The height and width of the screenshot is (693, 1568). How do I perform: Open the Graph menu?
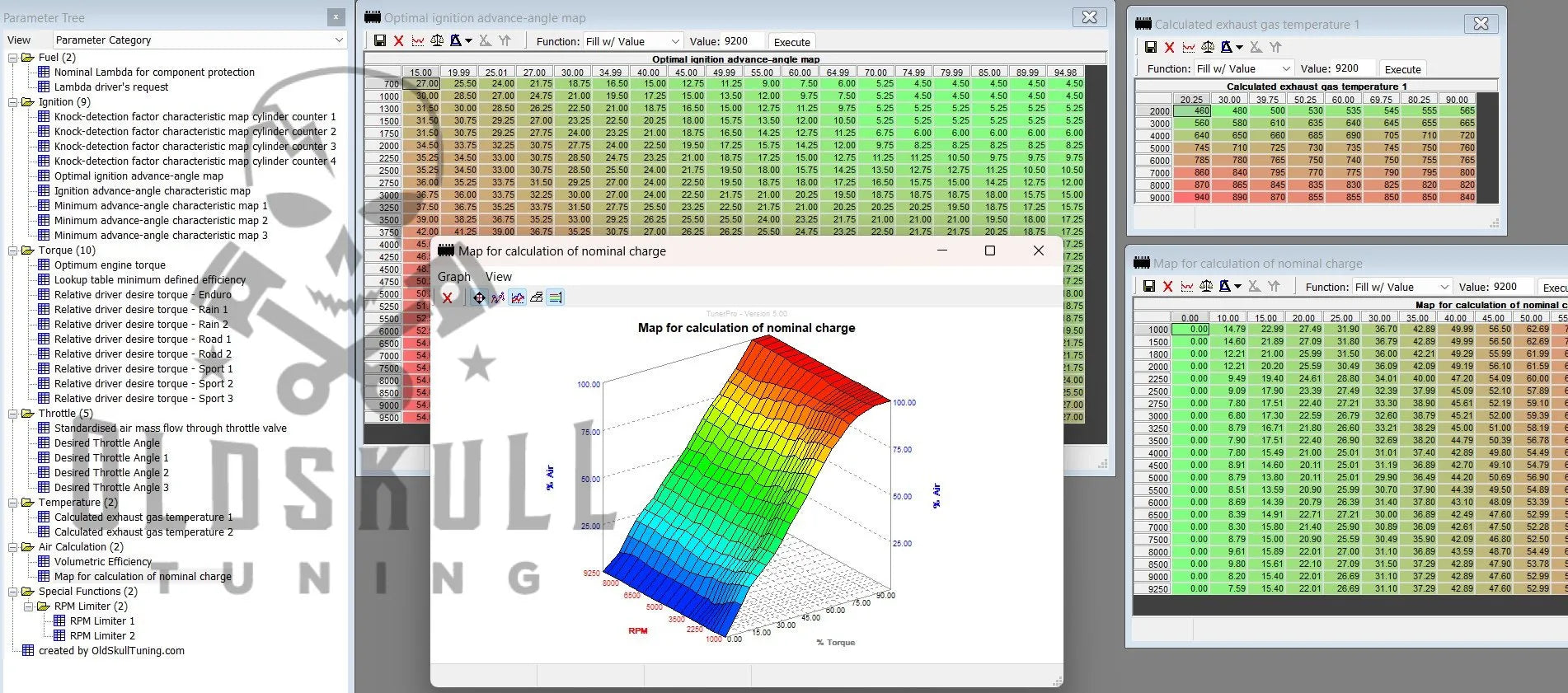[x=453, y=277]
